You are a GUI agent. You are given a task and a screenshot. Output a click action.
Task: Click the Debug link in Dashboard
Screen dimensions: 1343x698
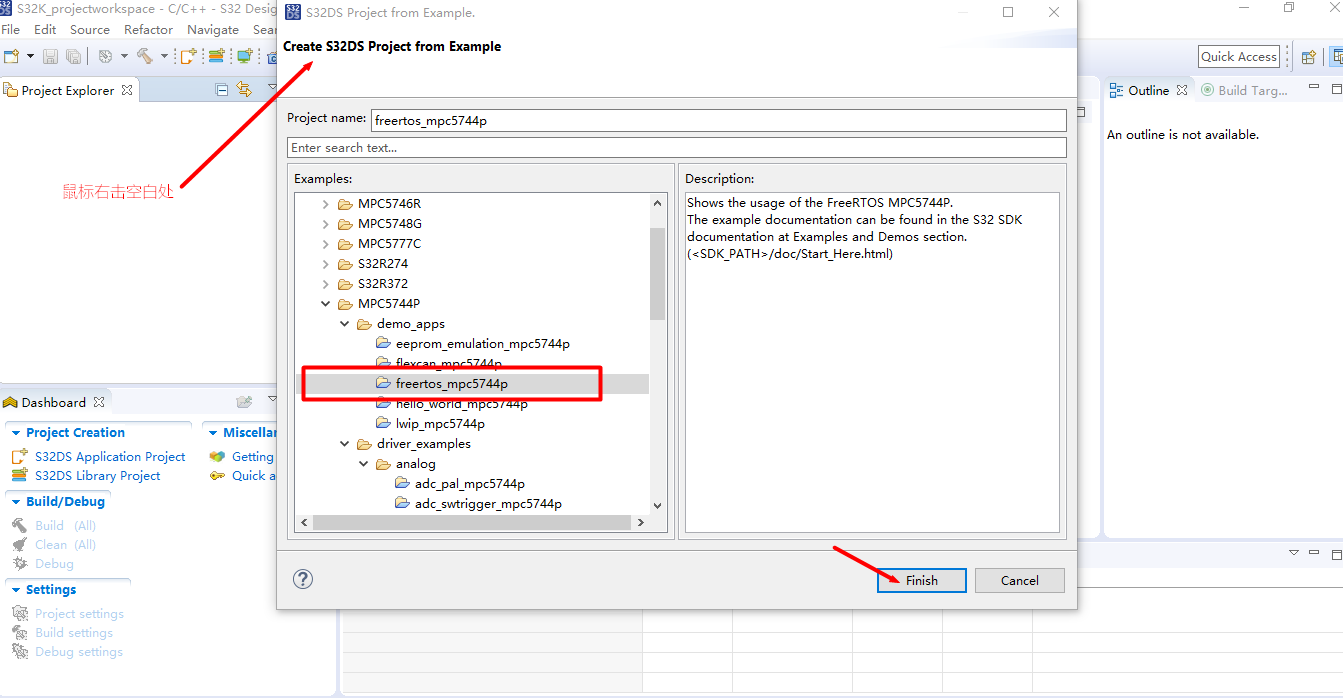click(54, 563)
